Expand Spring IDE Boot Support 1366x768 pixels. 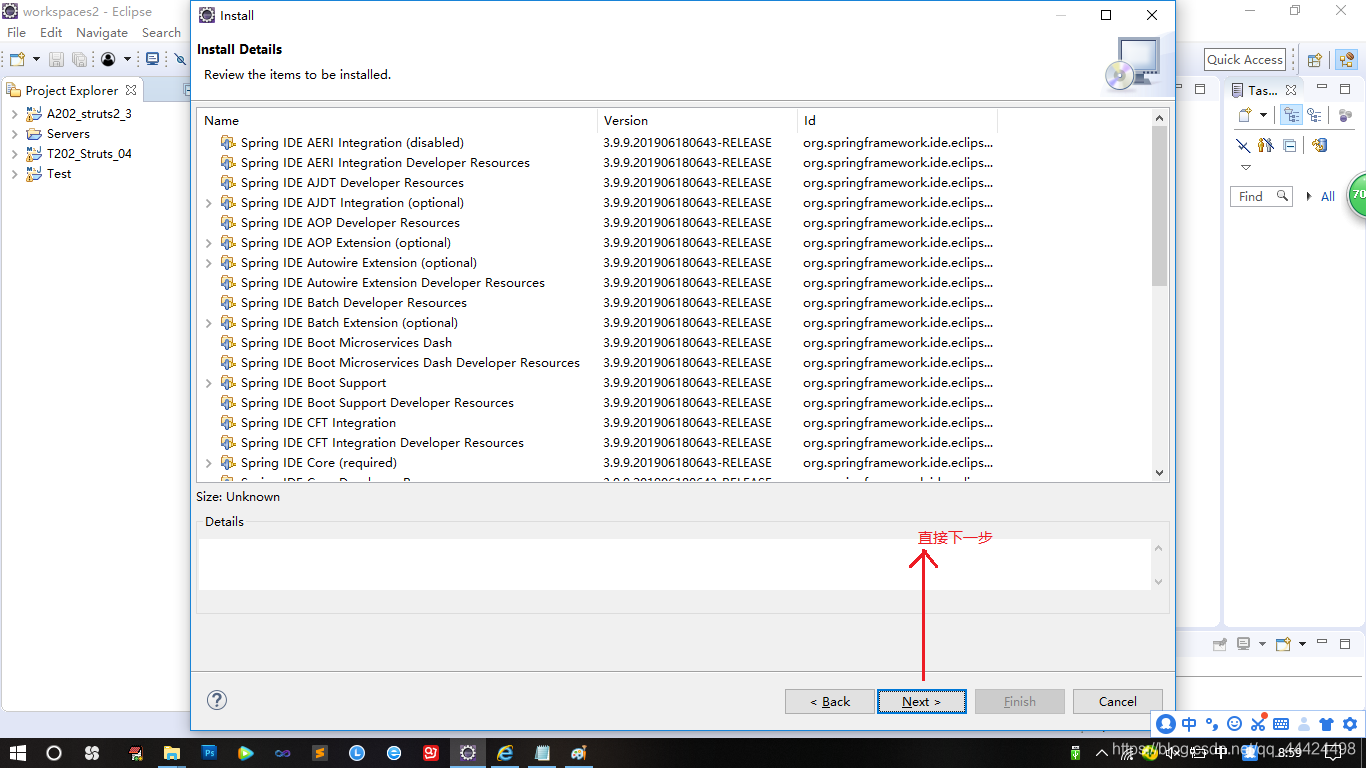point(209,383)
